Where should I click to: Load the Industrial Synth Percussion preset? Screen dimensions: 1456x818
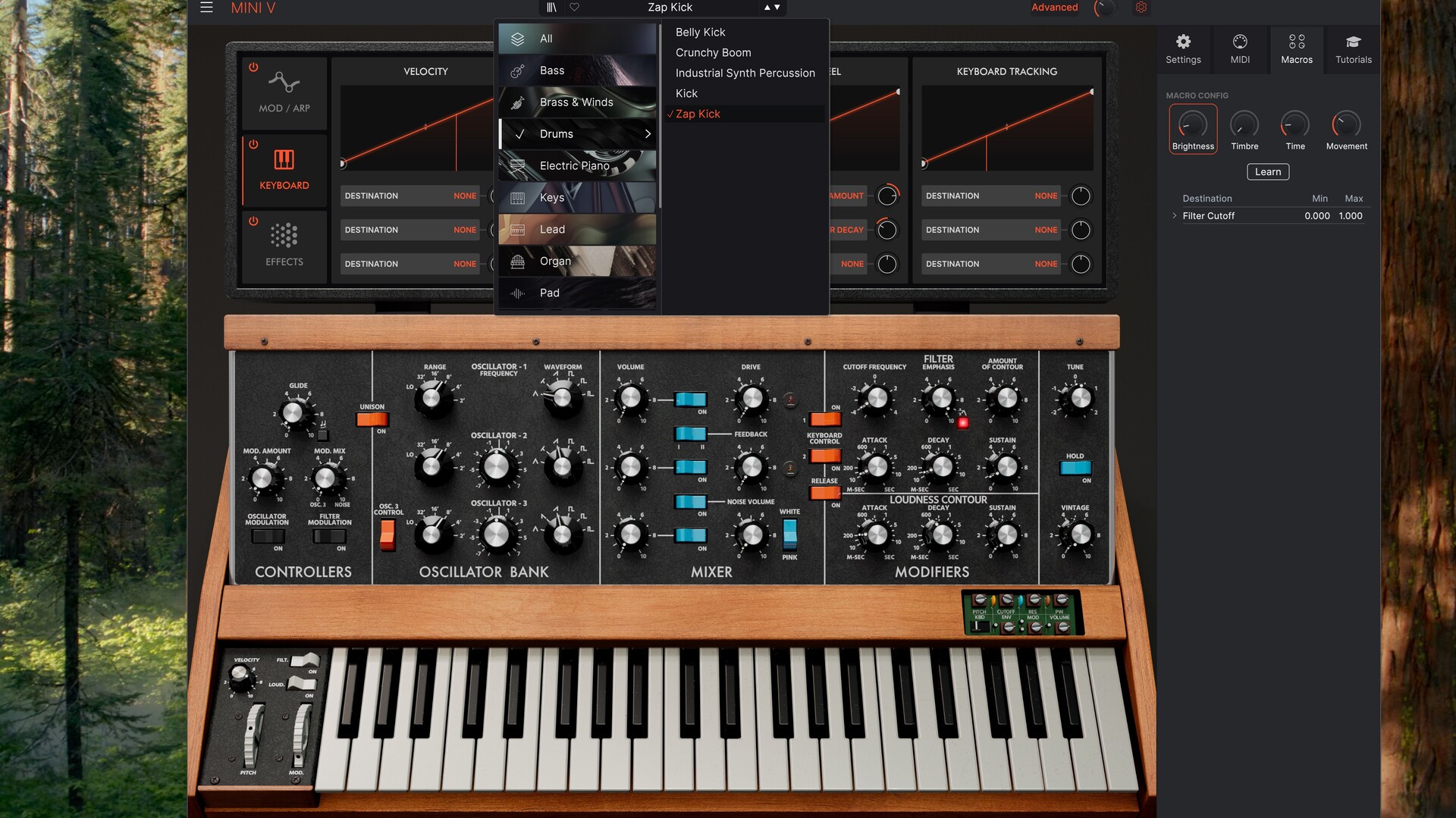(745, 73)
